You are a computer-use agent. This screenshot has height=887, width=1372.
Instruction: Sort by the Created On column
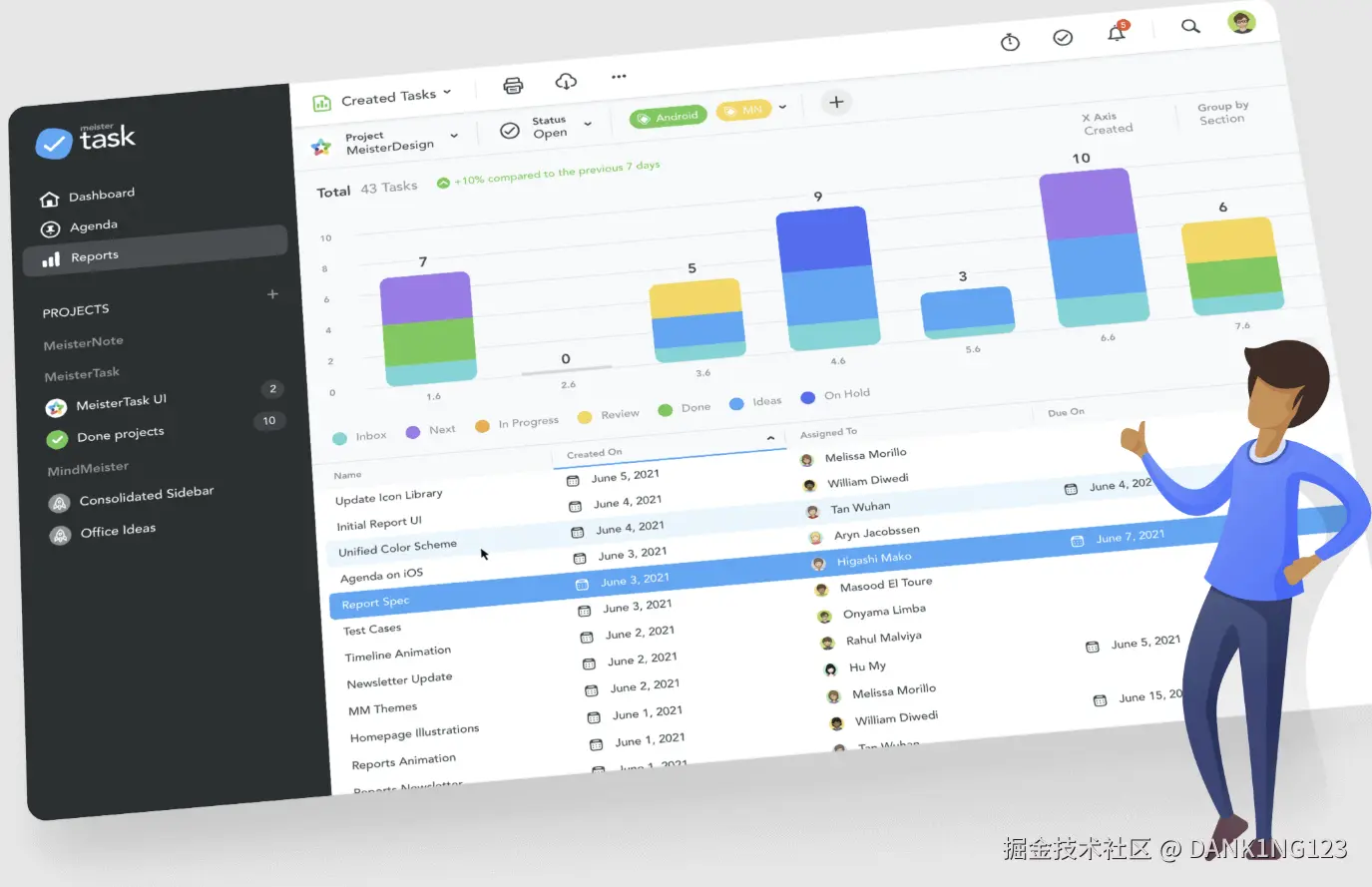click(595, 453)
